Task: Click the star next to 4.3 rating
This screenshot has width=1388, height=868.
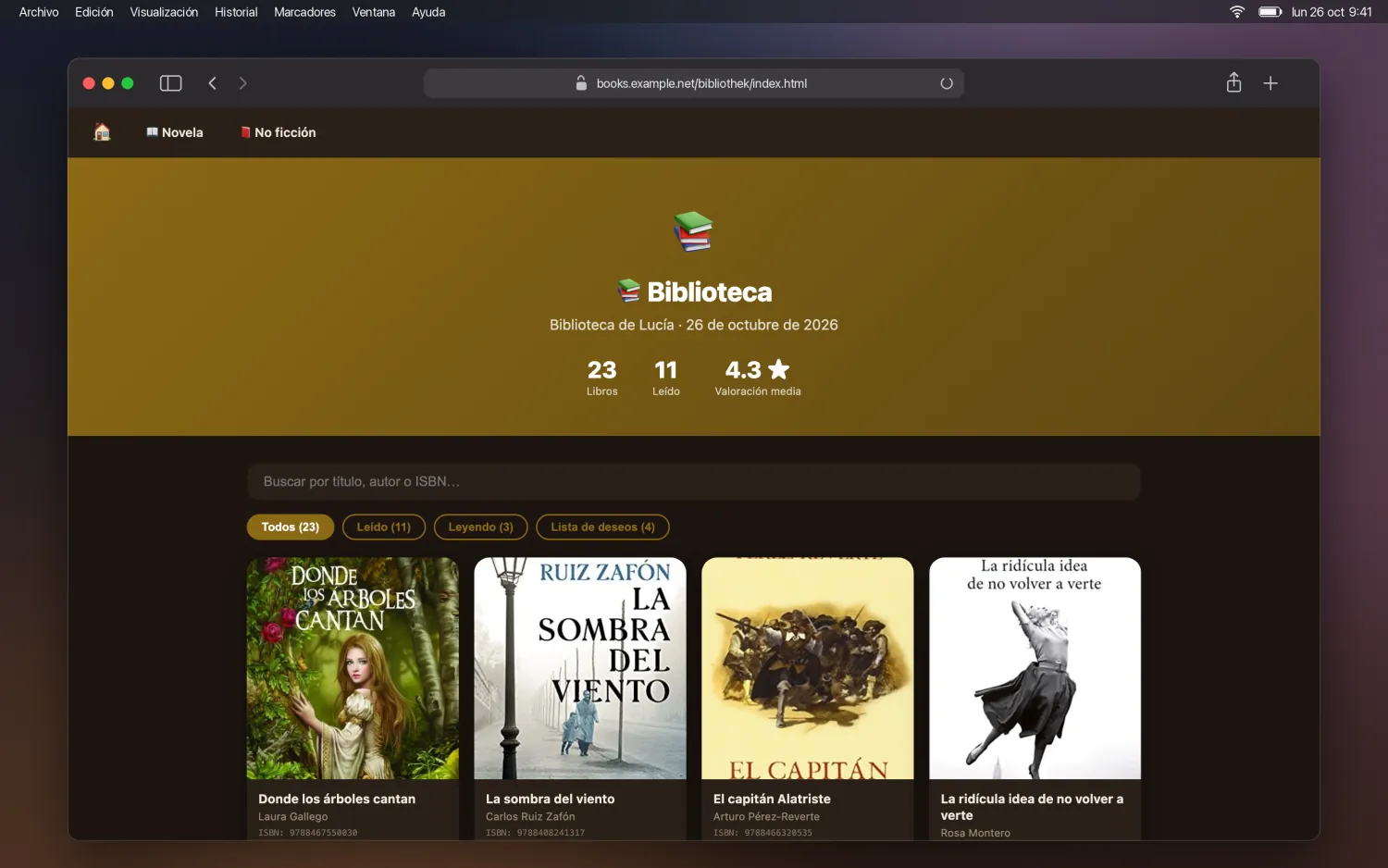Action: [x=779, y=369]
